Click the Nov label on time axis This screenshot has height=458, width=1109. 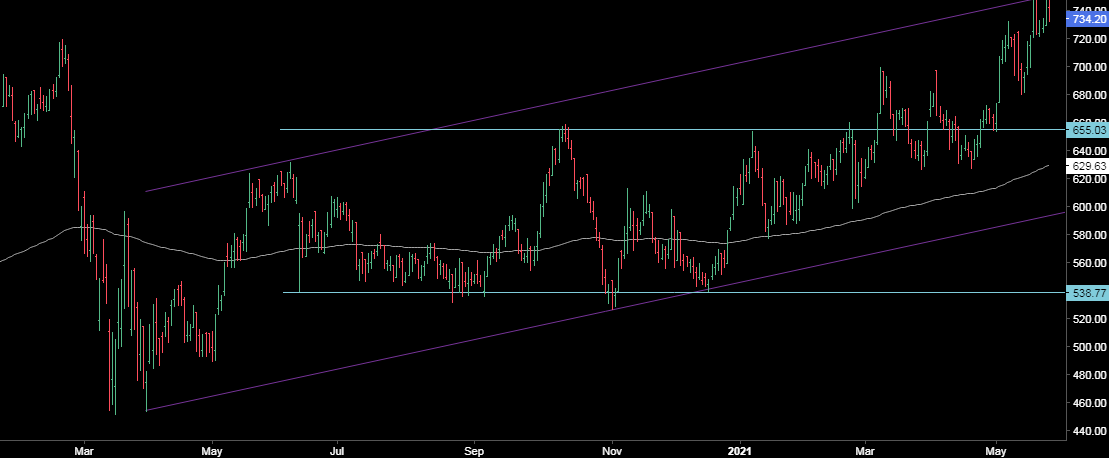[612, 450]
